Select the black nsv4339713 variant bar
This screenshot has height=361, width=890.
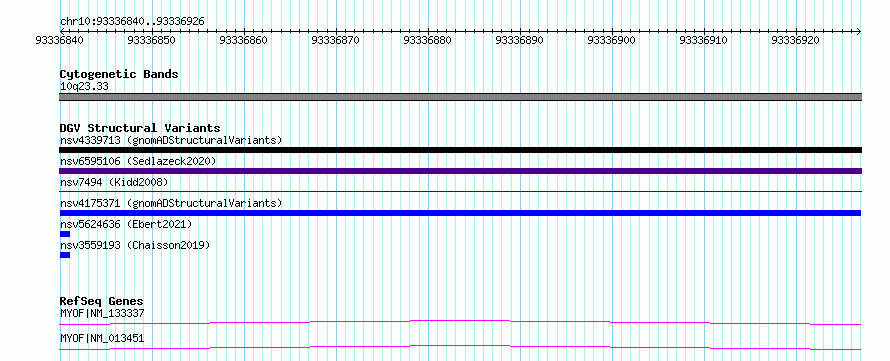point(460,150)
